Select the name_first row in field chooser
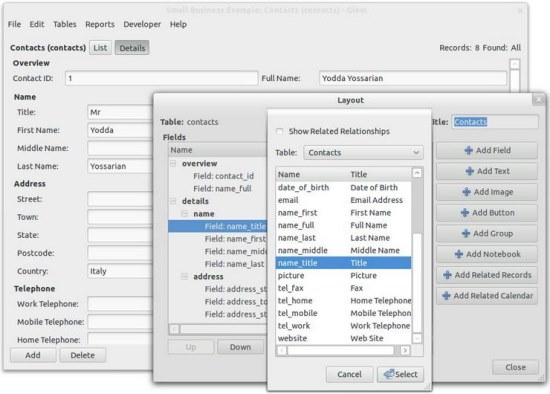Screen dimensions: 550x394 [343, 213]
